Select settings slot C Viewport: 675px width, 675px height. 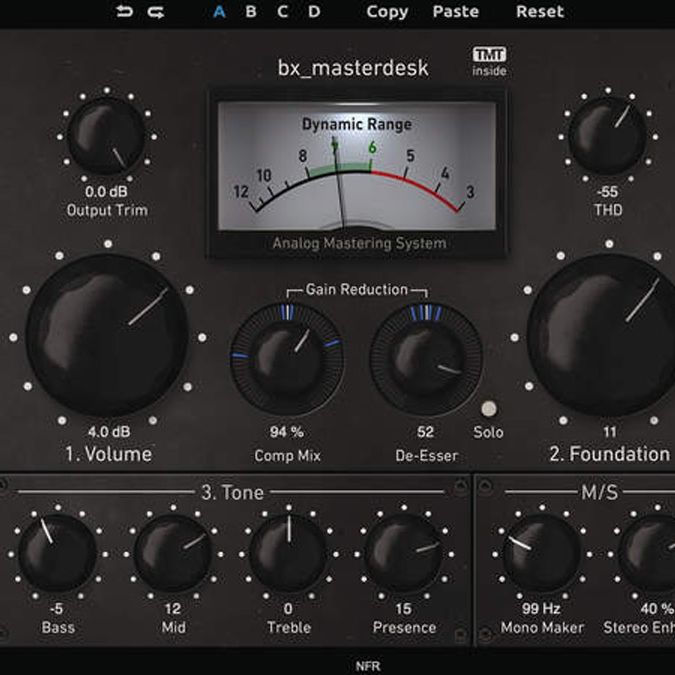[x=282, y=12]
